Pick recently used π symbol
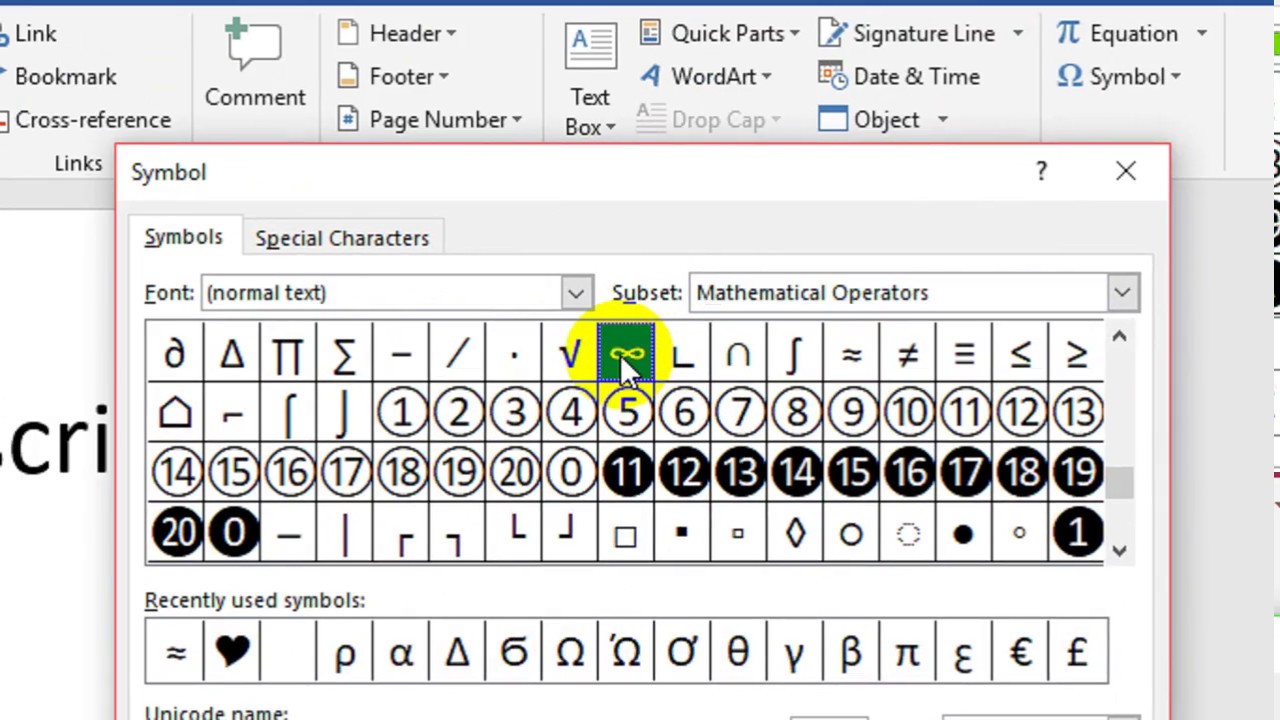The width and height of the screenshot is (1280, 720). [x=908, y=652]
